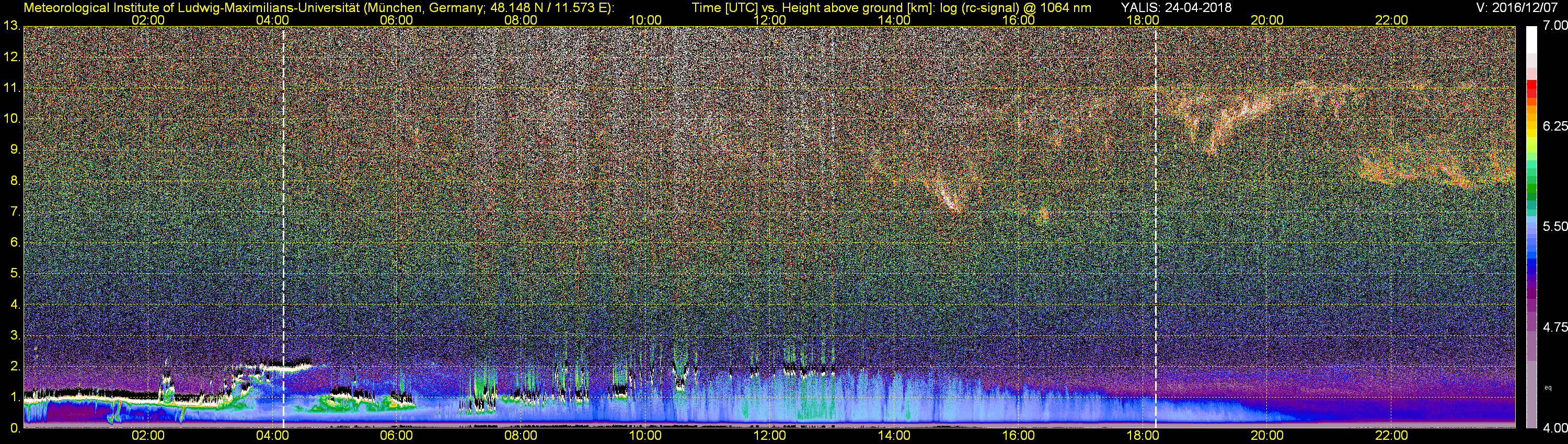Viewport: 1568px width, 444px height.
Task: Click the 22:00 label on the bottom time axis
Action: (1391, 436)
